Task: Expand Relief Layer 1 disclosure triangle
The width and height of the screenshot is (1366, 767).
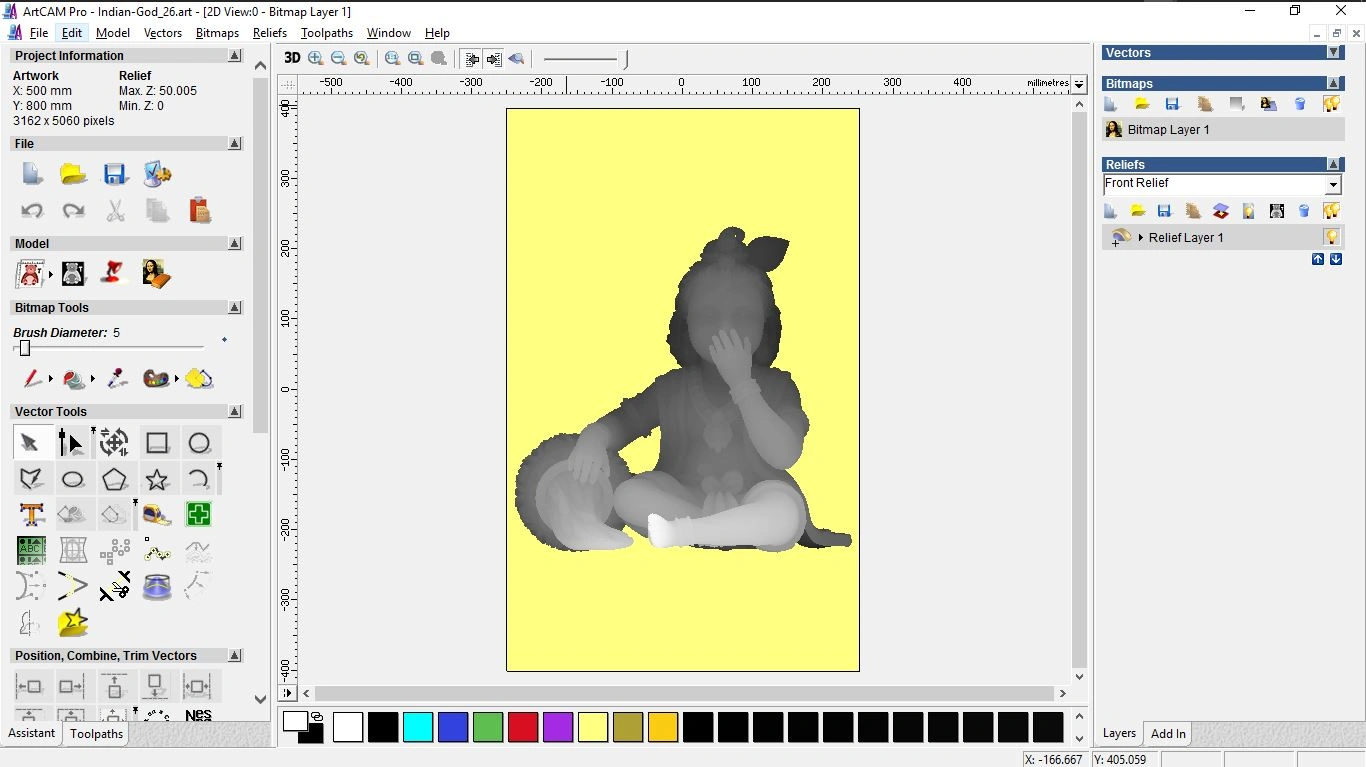Action: 1141,238
